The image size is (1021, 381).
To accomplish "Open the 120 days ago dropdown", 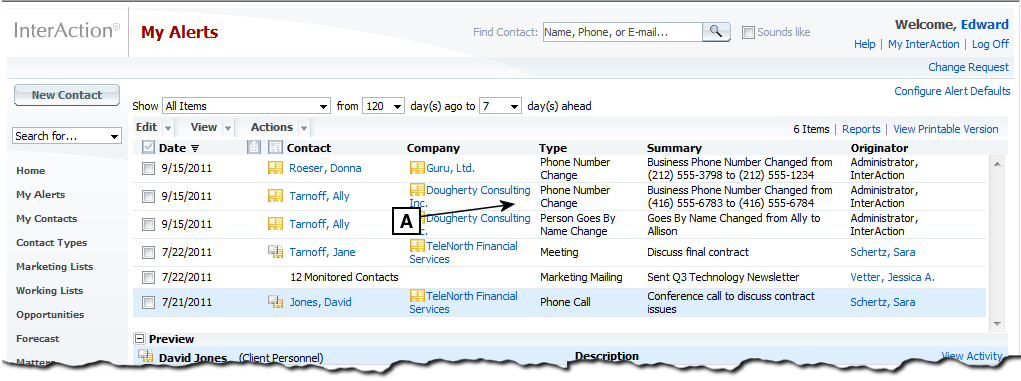I will [x=384, y=106].
